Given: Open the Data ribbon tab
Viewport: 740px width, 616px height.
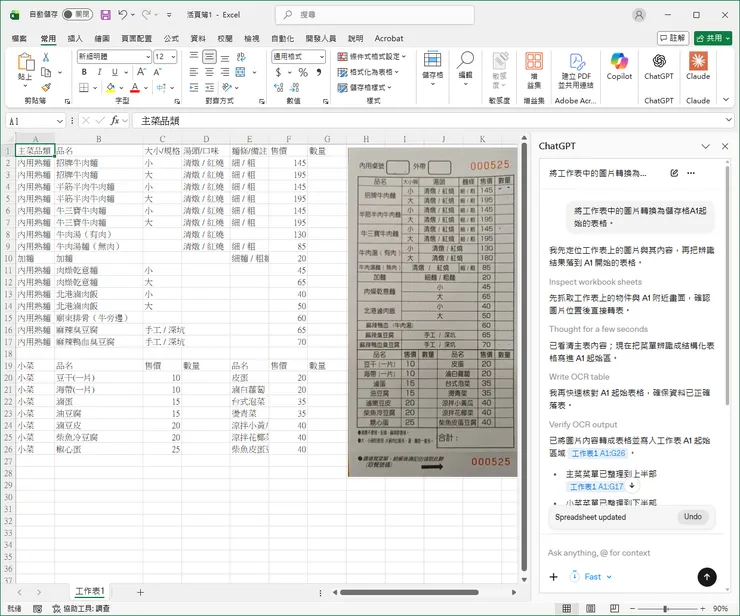Looking at the screenshot, I should pyautogui.click(x=198, y=39).
